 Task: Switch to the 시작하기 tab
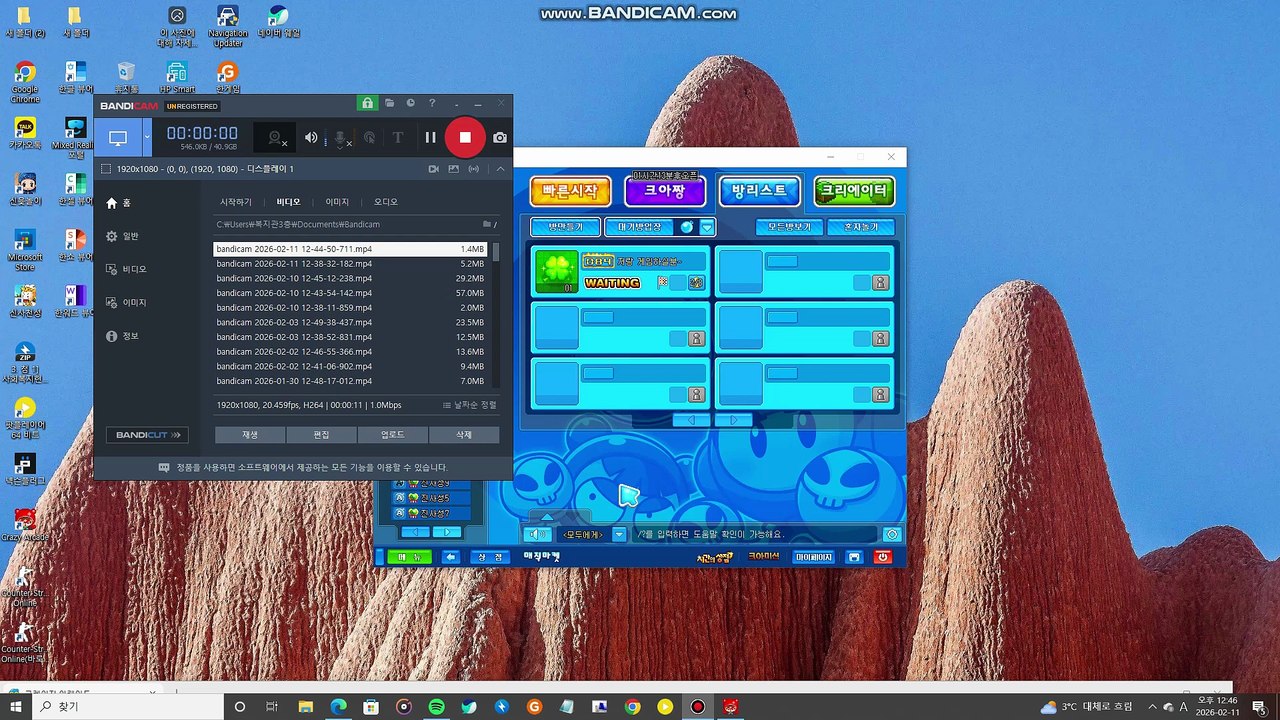[x=236, y=202]
